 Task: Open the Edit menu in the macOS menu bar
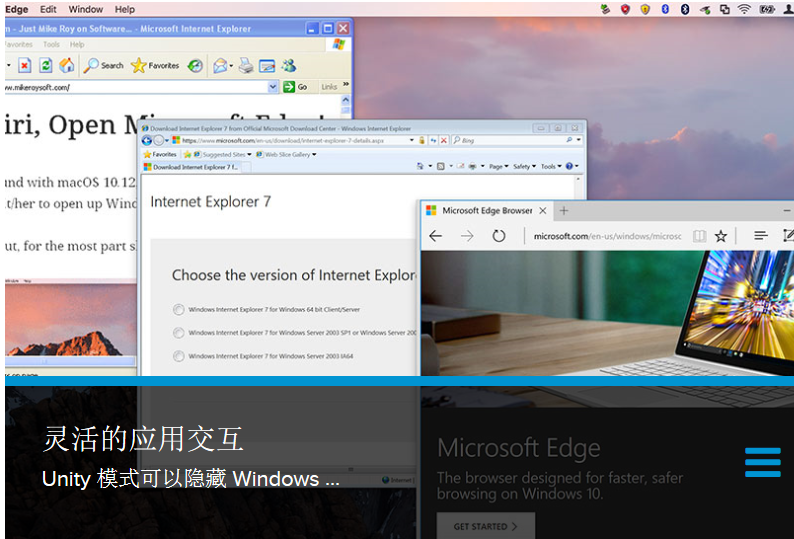tap(48, 9)
